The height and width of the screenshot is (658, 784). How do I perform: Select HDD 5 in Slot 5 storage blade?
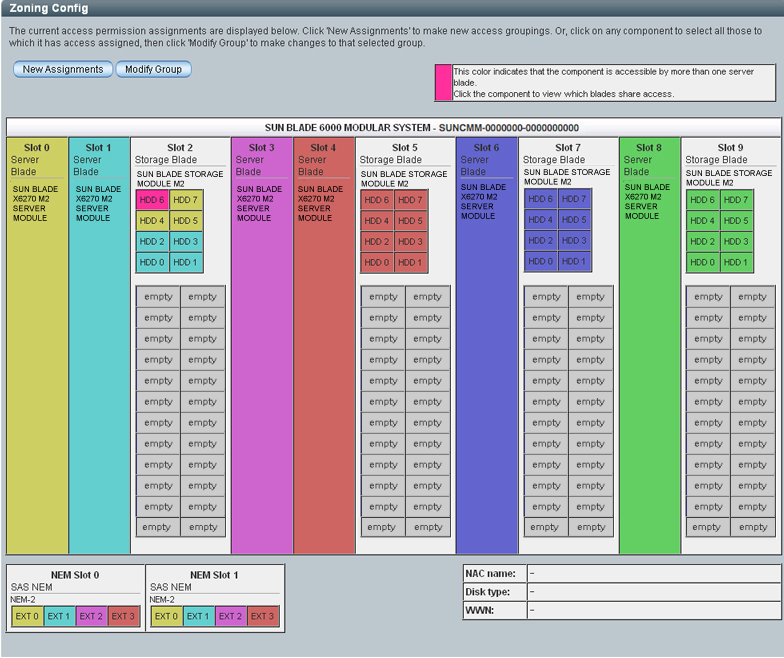click(x=410, y=220)
